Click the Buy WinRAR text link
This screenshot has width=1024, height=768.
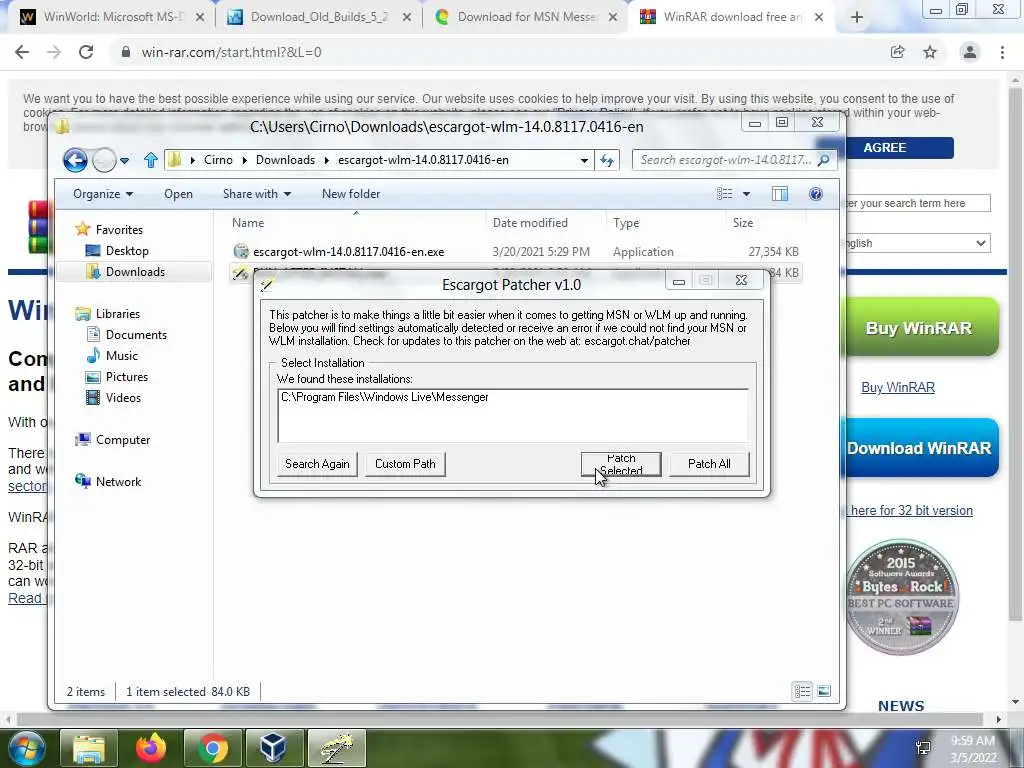(x=898, y=387)
